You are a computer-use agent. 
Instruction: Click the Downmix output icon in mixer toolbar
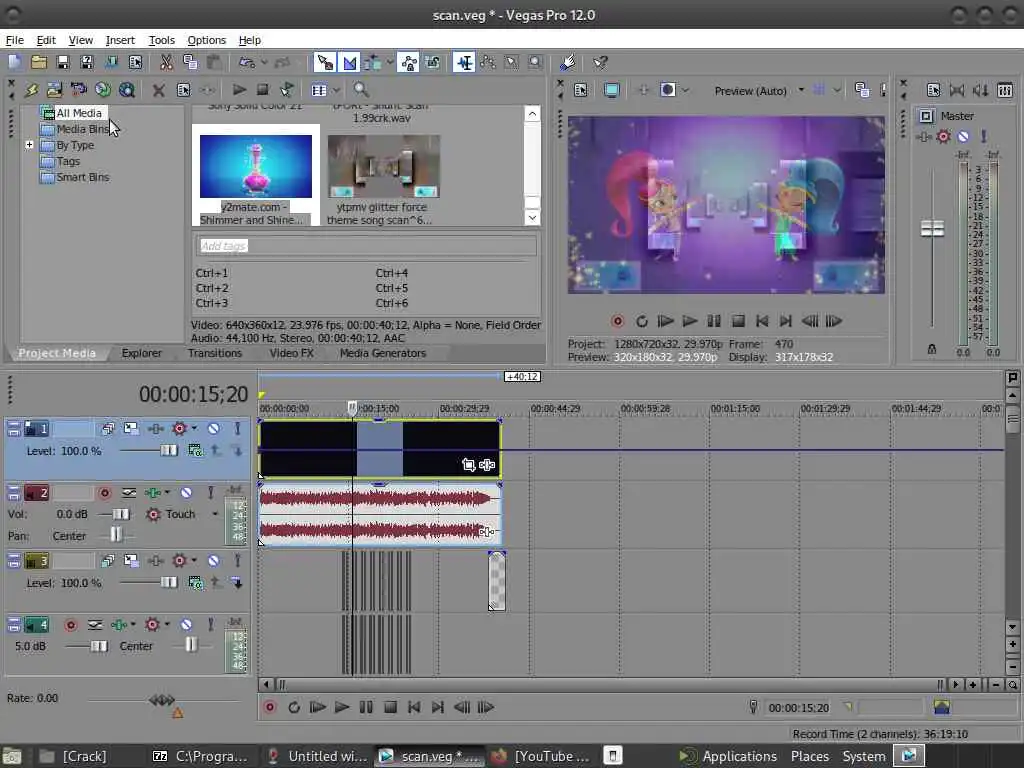[x=957, y=90]
